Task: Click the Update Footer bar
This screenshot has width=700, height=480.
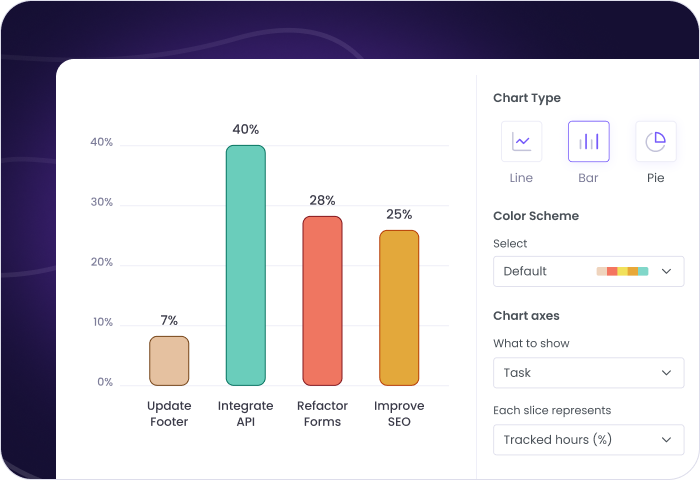Action: coord(169,360)
